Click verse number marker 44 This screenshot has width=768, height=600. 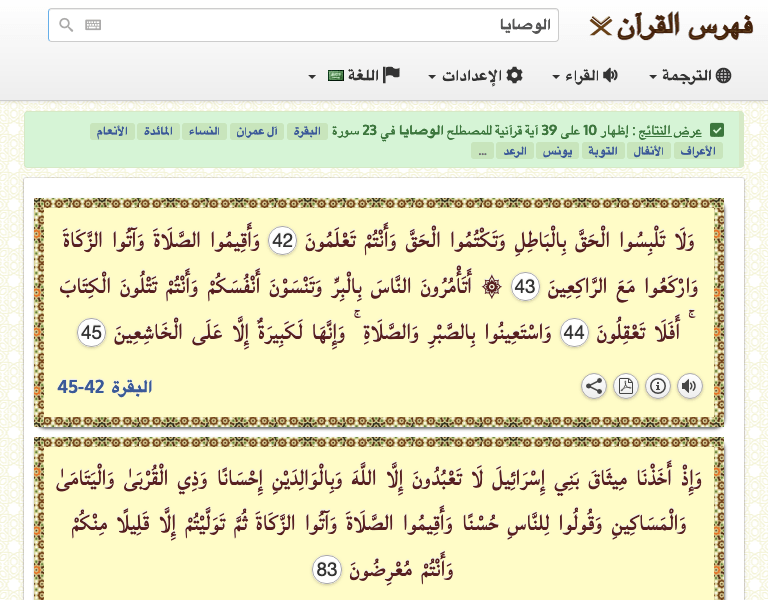574,333
